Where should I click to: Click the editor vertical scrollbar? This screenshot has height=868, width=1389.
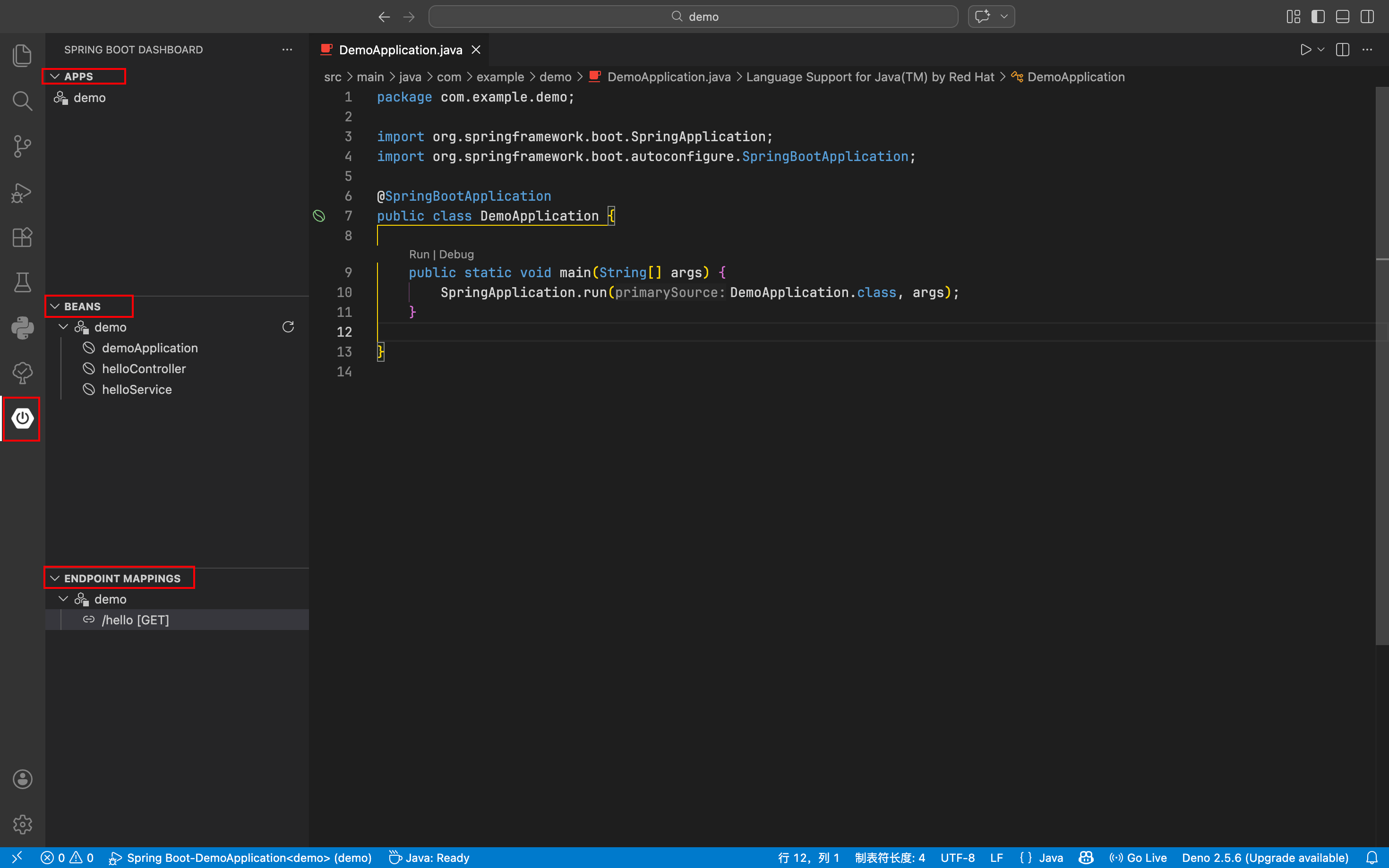point(1382,366)
